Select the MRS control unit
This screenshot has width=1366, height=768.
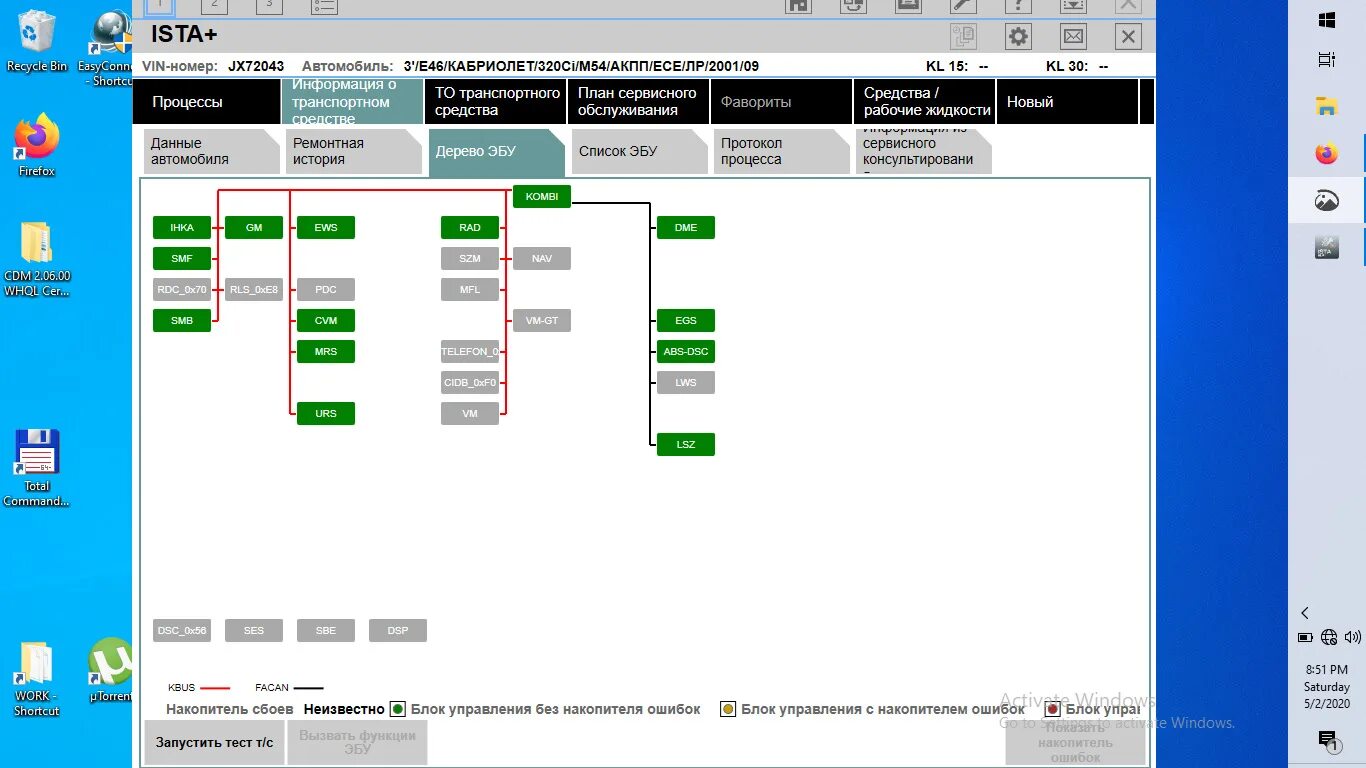326,352
